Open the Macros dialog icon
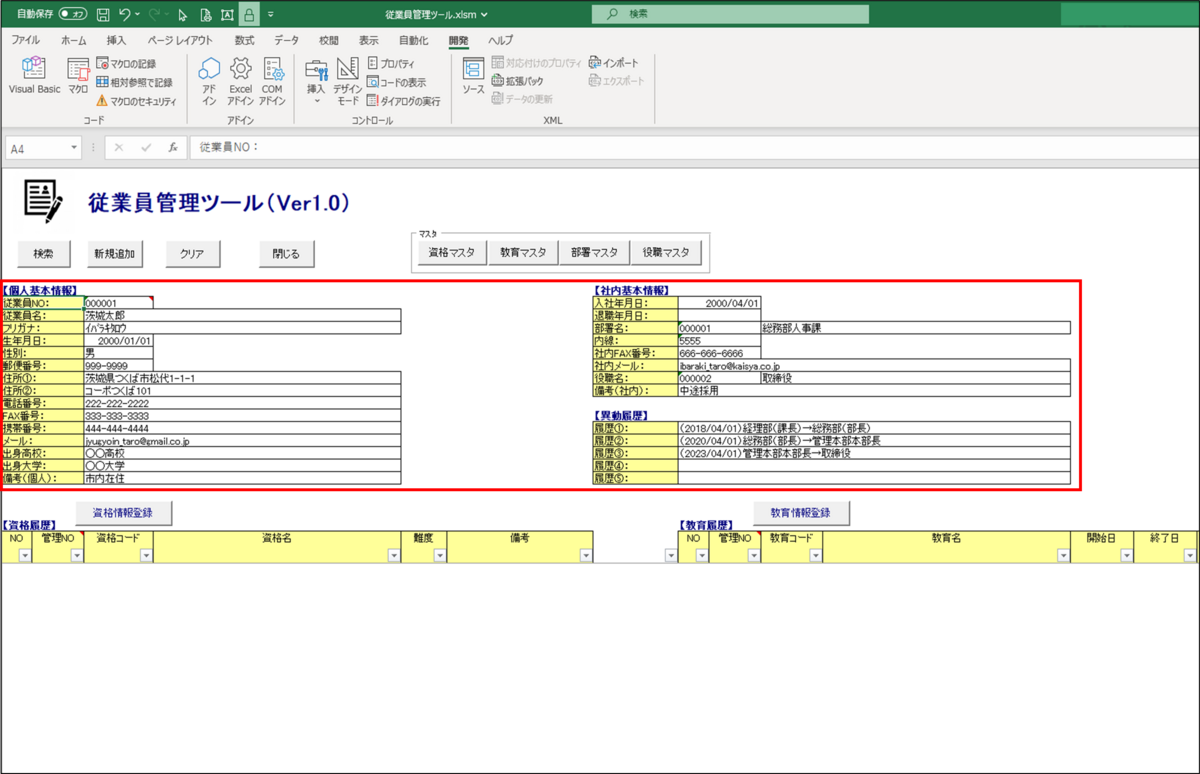The width and height of the screenshot is (1200, 774). pos(78,75)
